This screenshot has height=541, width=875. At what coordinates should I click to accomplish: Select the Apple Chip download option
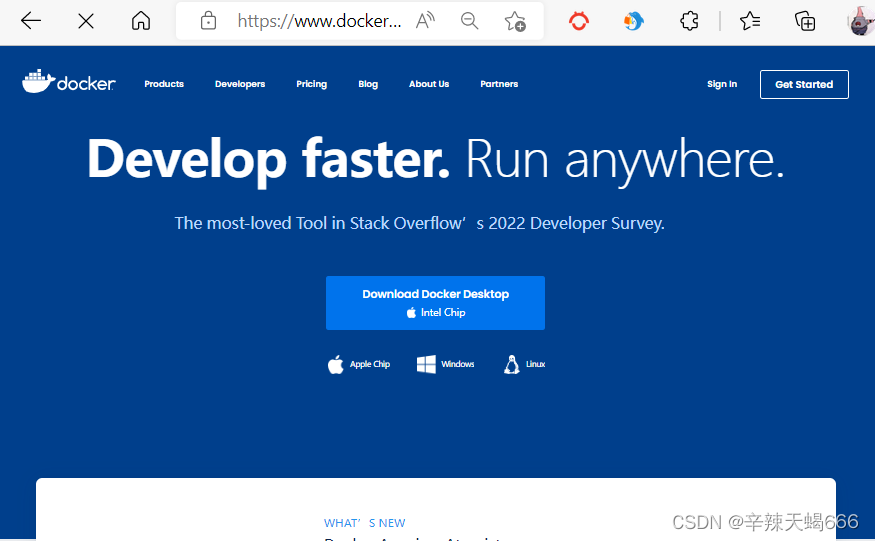click(x=358, y=364)
